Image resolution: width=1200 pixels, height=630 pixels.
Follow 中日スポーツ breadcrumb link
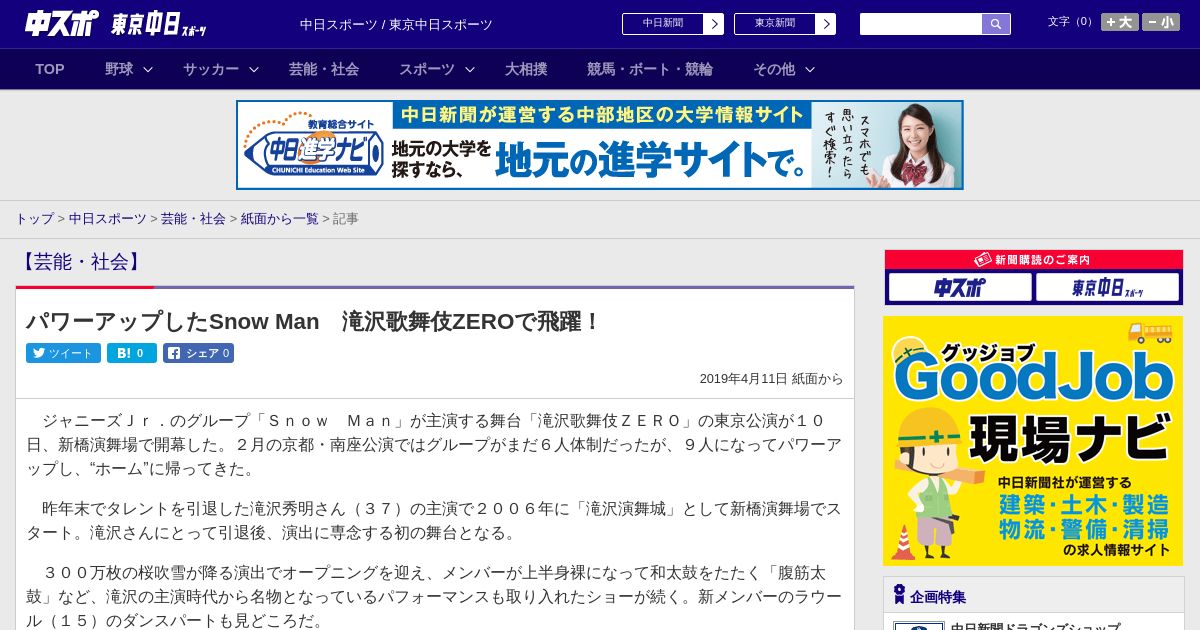(x=107, y=218)
